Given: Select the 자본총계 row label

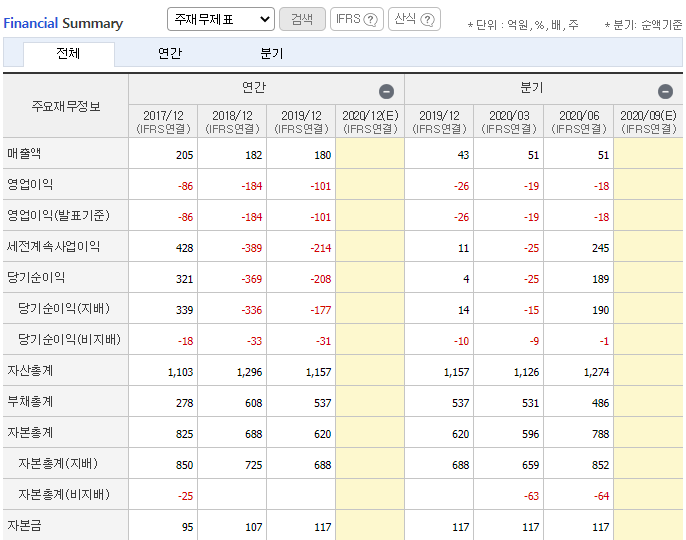Looking at the screenshot, I should click(x=30, y=433).
